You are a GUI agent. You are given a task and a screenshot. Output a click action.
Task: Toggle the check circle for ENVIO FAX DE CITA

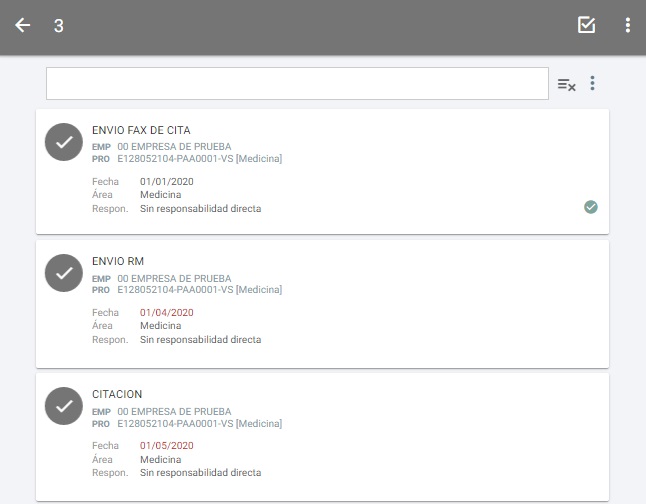64,142
